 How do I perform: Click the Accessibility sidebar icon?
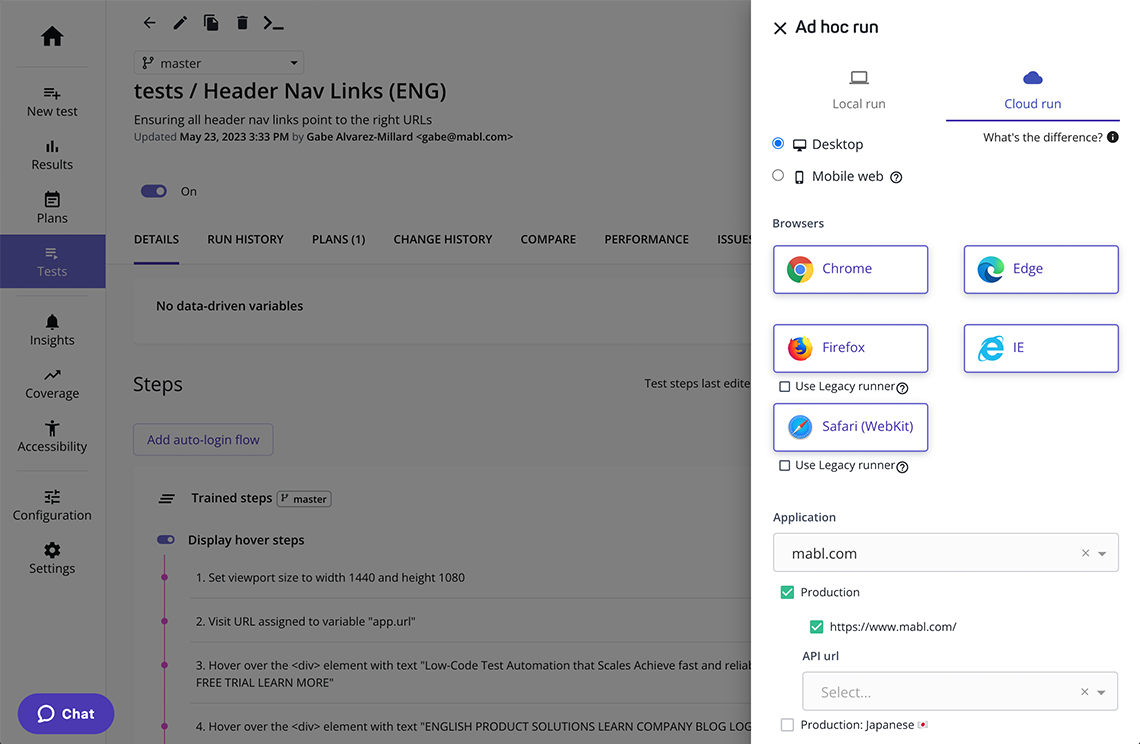click(x=52, y=431)
